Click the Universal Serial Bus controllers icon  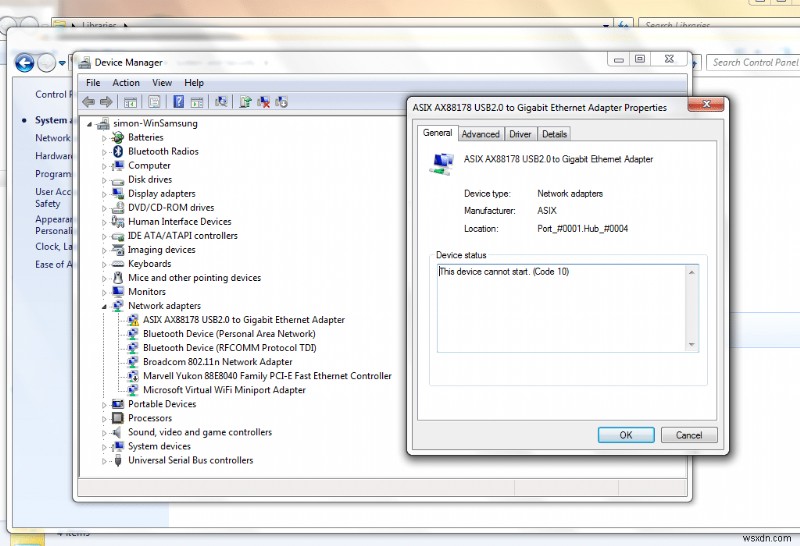(118, 460)
